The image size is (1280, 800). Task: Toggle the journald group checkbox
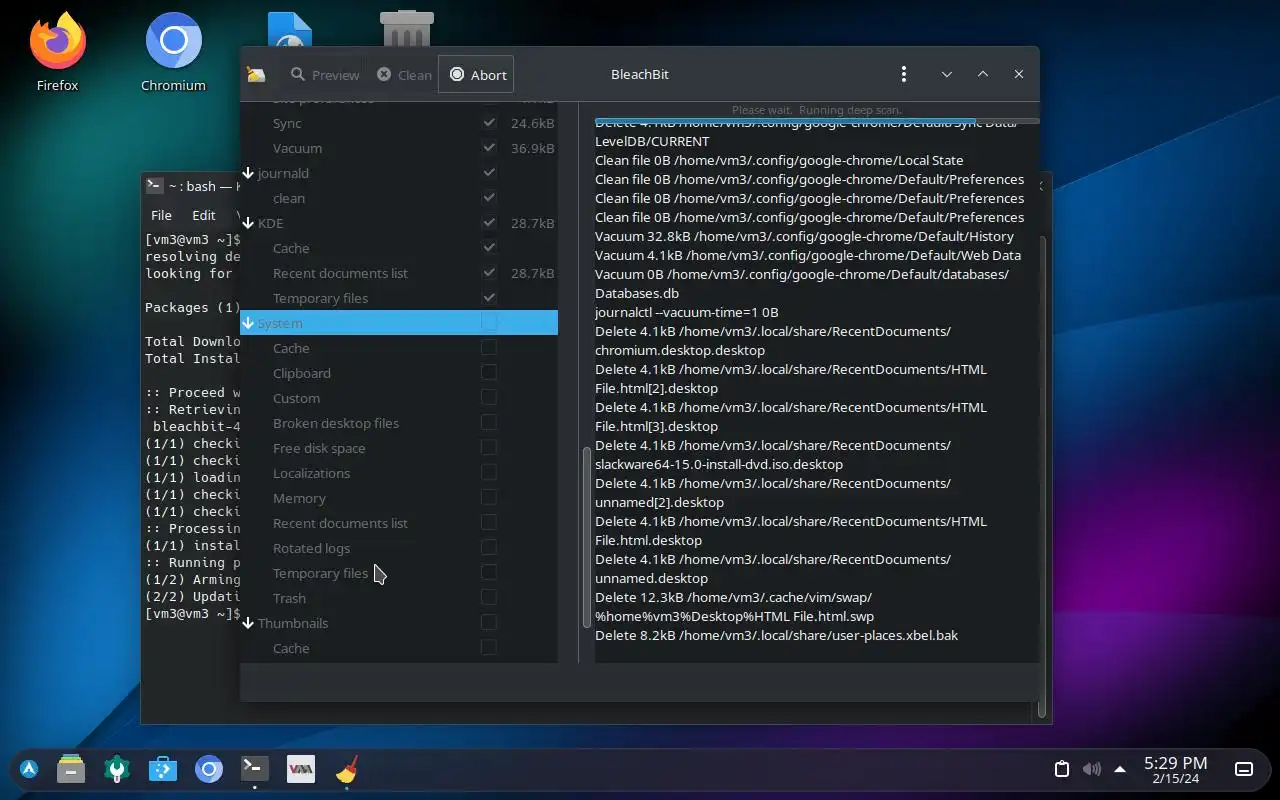click(x=489, y=173)
